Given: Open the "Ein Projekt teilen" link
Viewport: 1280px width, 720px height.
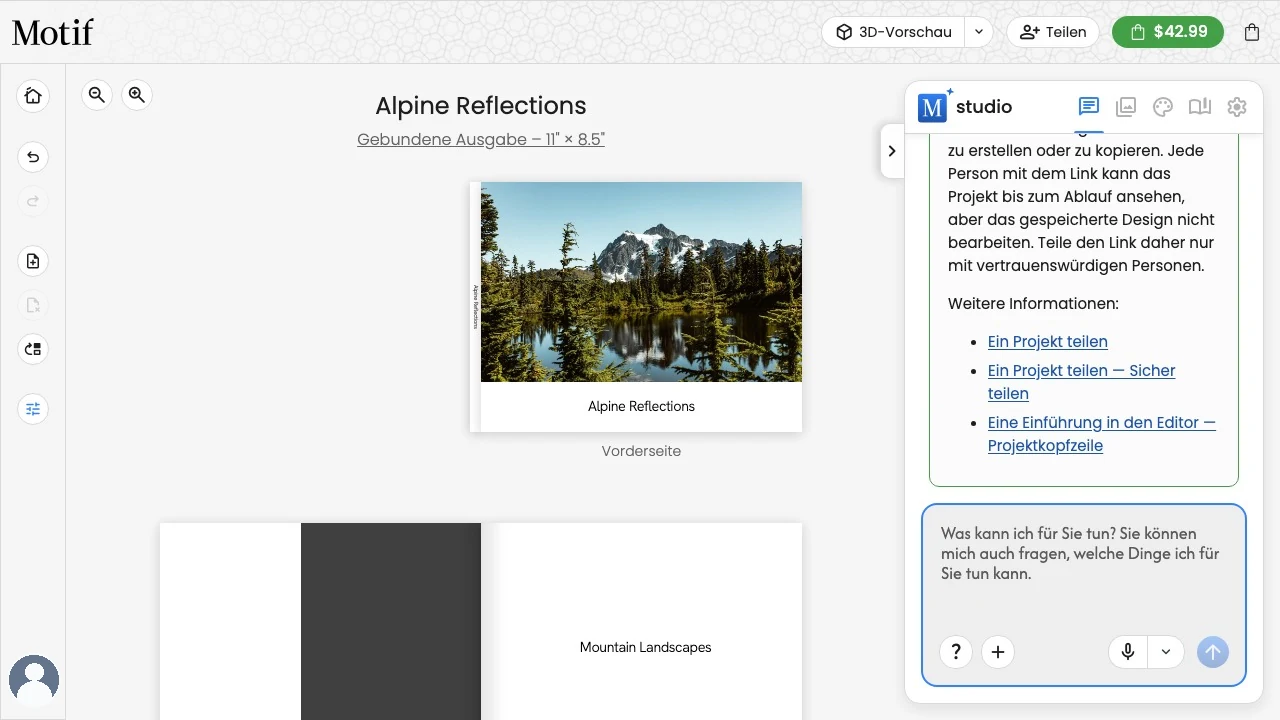Looking at the screenshot, I should tap(1047, 341).
